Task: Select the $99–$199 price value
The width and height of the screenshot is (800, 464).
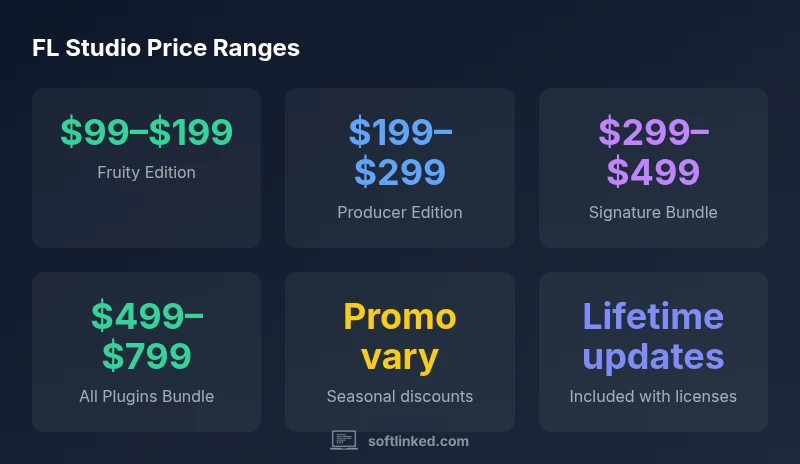Action: [x=146, y=132]
